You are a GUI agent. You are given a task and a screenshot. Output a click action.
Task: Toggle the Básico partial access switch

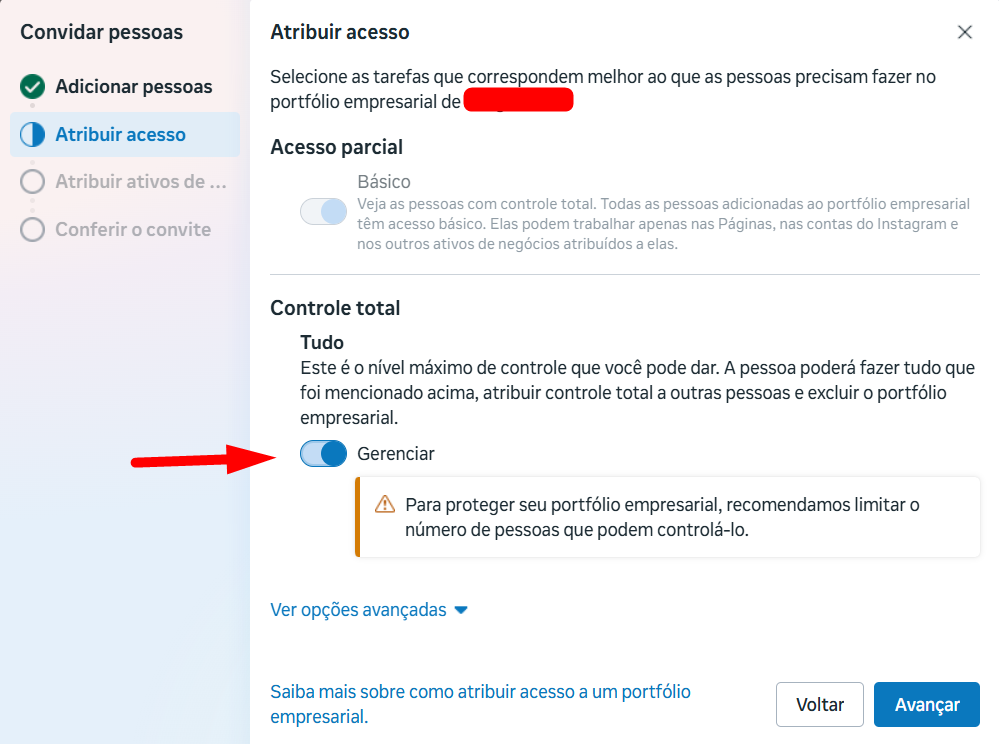(323, 211)
